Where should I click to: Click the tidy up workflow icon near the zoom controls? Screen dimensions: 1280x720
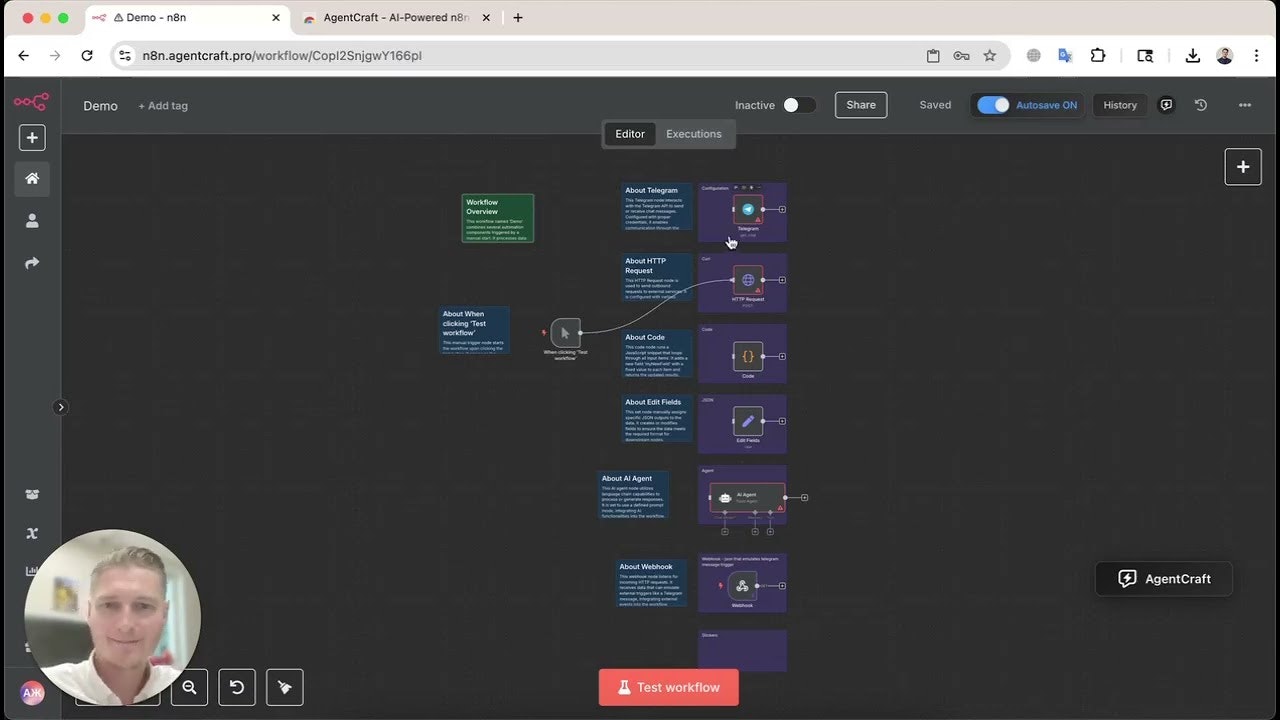click(x=284, y=687)
